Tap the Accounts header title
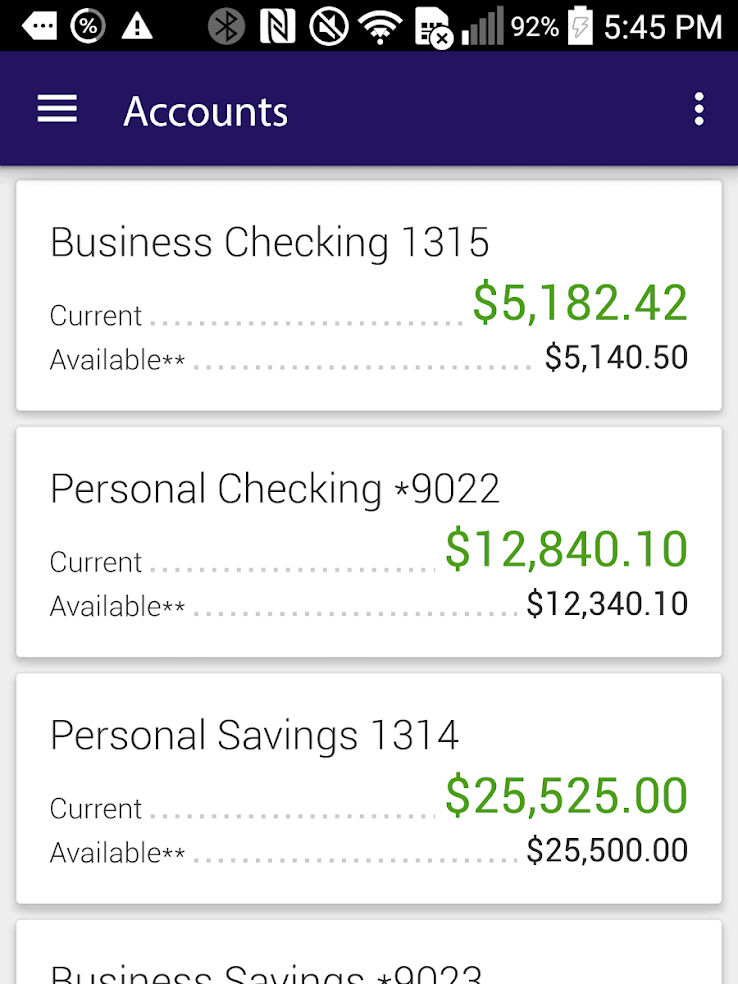The width and height of the screenshot is (738, 984). pos(206,112)
